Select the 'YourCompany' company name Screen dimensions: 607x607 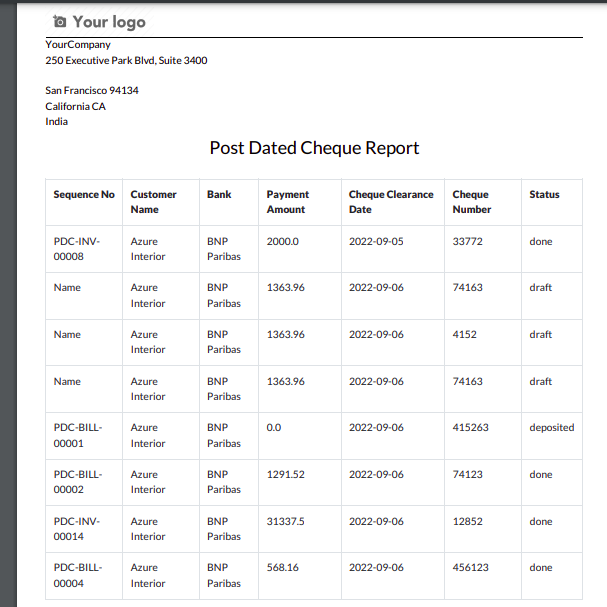click(78, 45)
